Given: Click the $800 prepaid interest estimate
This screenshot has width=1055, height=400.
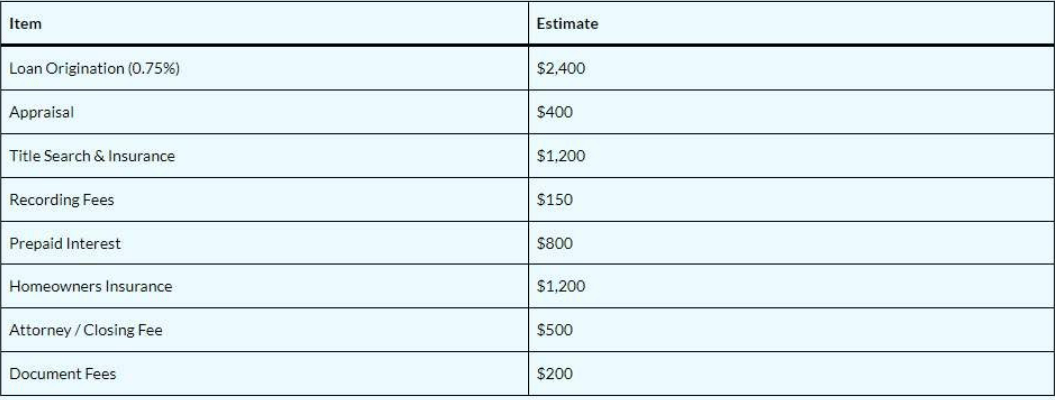Looking at the screenshot, I should 555,243.
